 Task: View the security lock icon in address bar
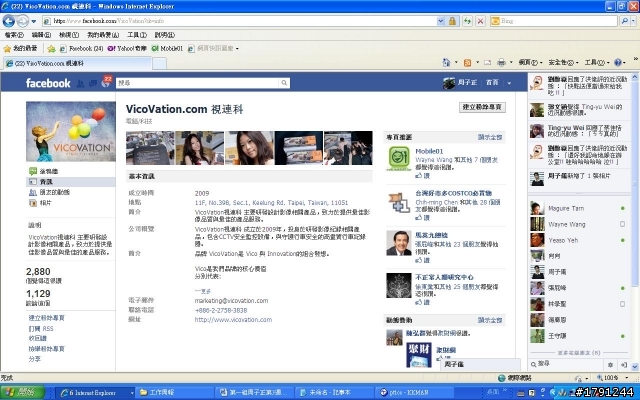pyautogui.click(x=452, y=21)
